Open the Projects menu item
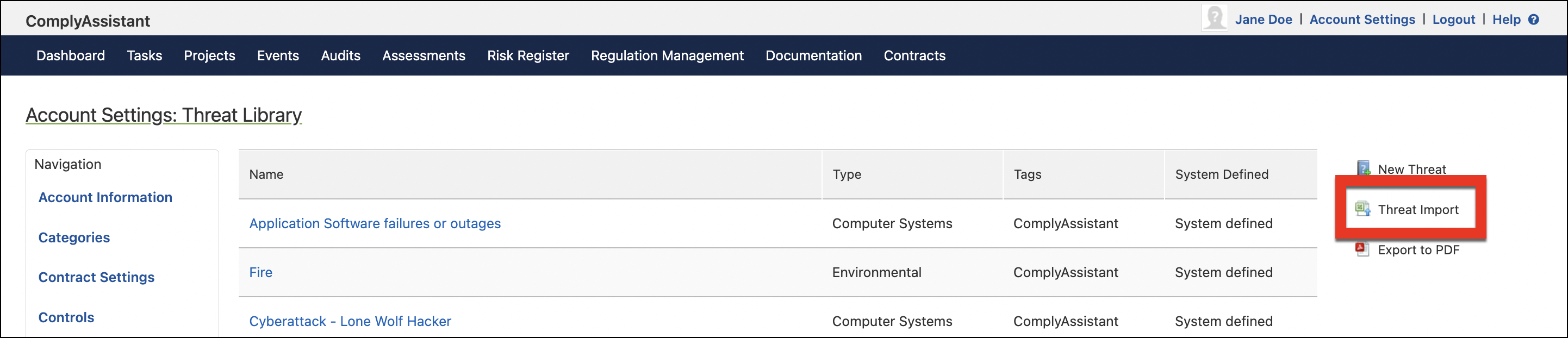Image resolution: width=1568 pixels, height=338 pixels. [x=209, y=55]
